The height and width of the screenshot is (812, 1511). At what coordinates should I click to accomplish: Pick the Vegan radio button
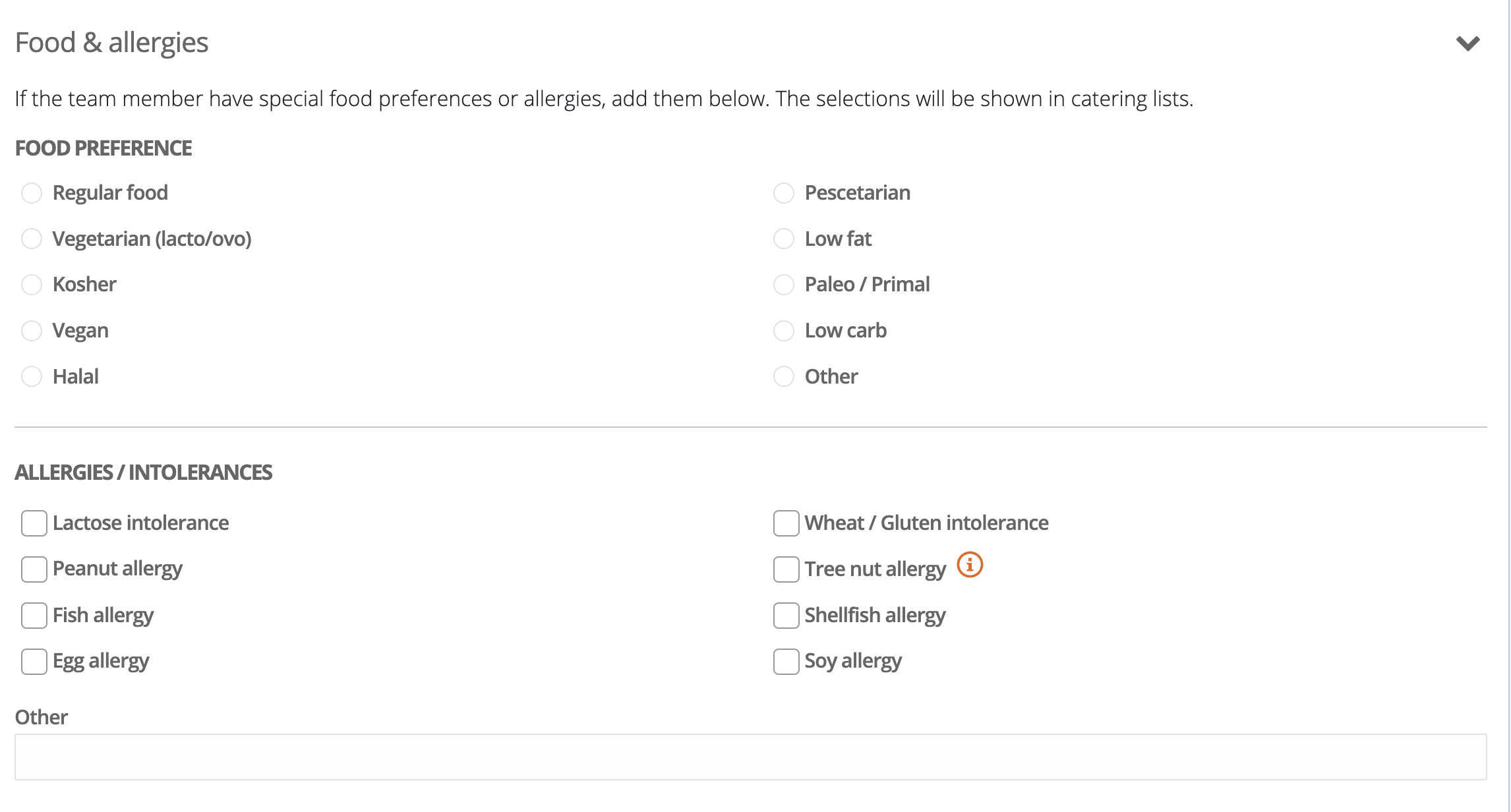click(32, 331)
